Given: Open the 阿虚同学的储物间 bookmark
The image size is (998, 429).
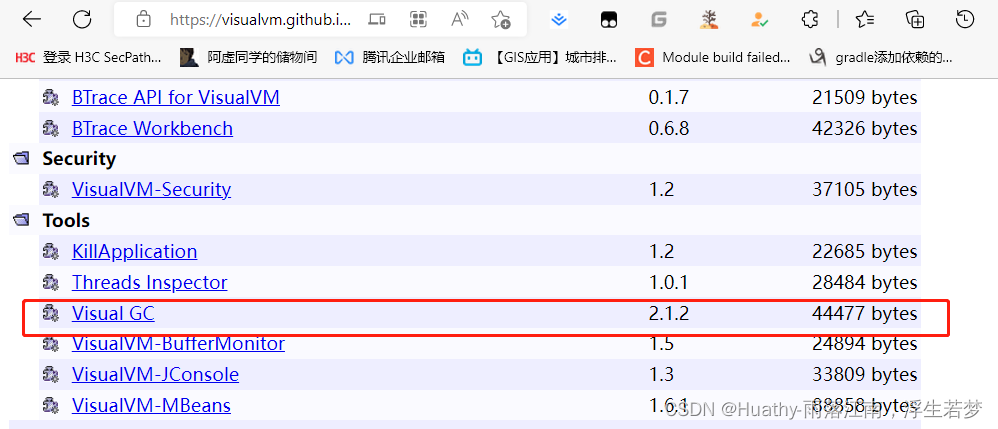Looking at the screenshot, I should coord(248,57).
